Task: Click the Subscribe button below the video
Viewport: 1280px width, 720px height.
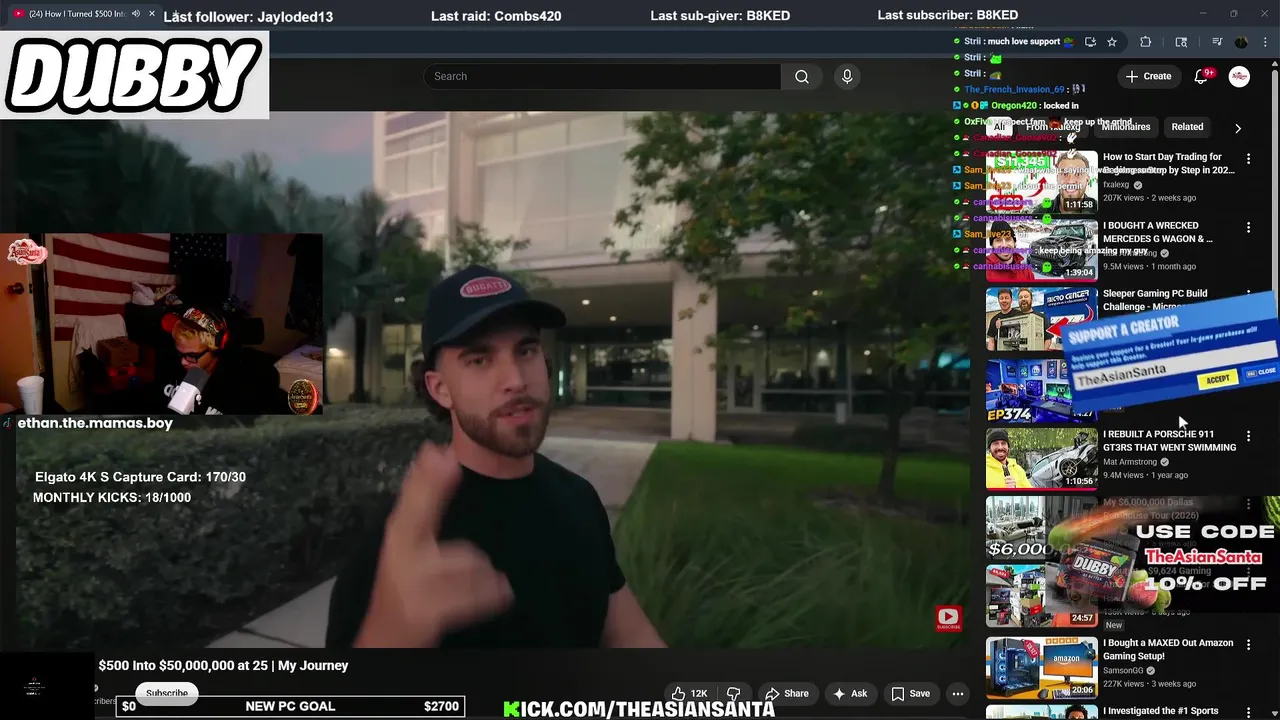Action: pyautogui.click(x=167, y=693)
